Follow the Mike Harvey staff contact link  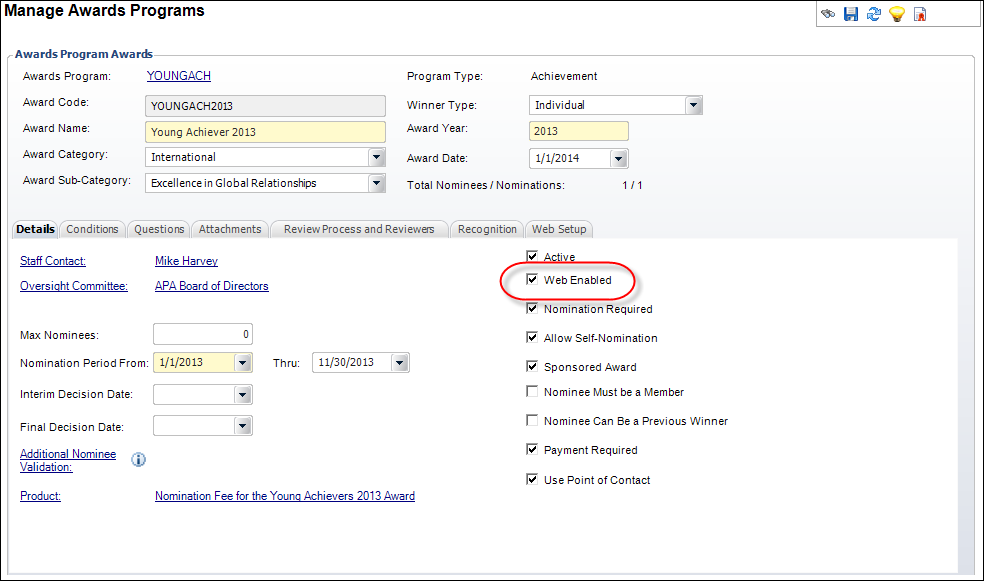coord(186,261)
